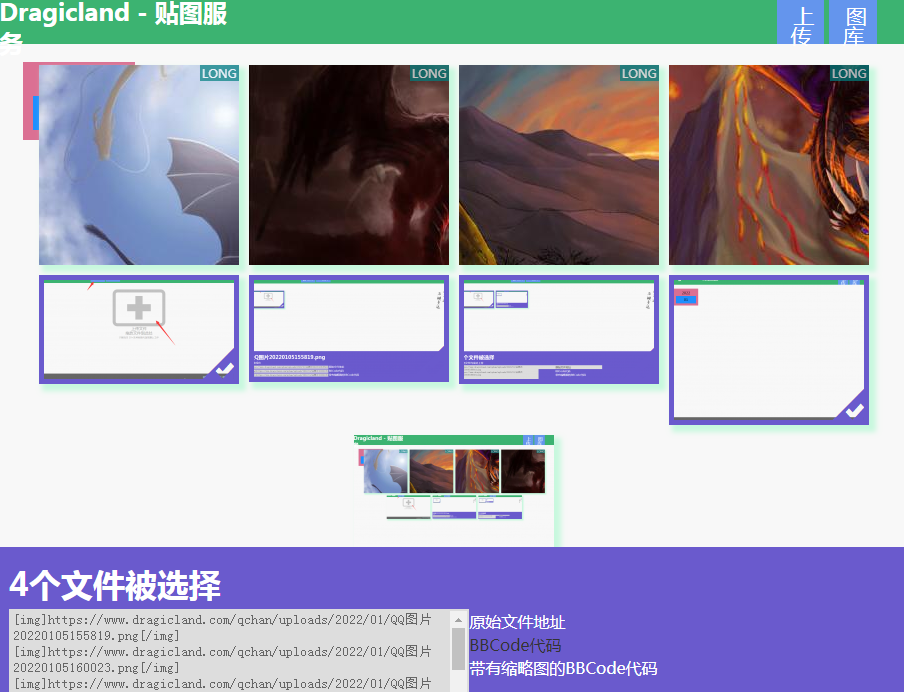Click LONG badge on dark dragon image
Viewport: 904px width, 692px height.
(x=429, y=73)
